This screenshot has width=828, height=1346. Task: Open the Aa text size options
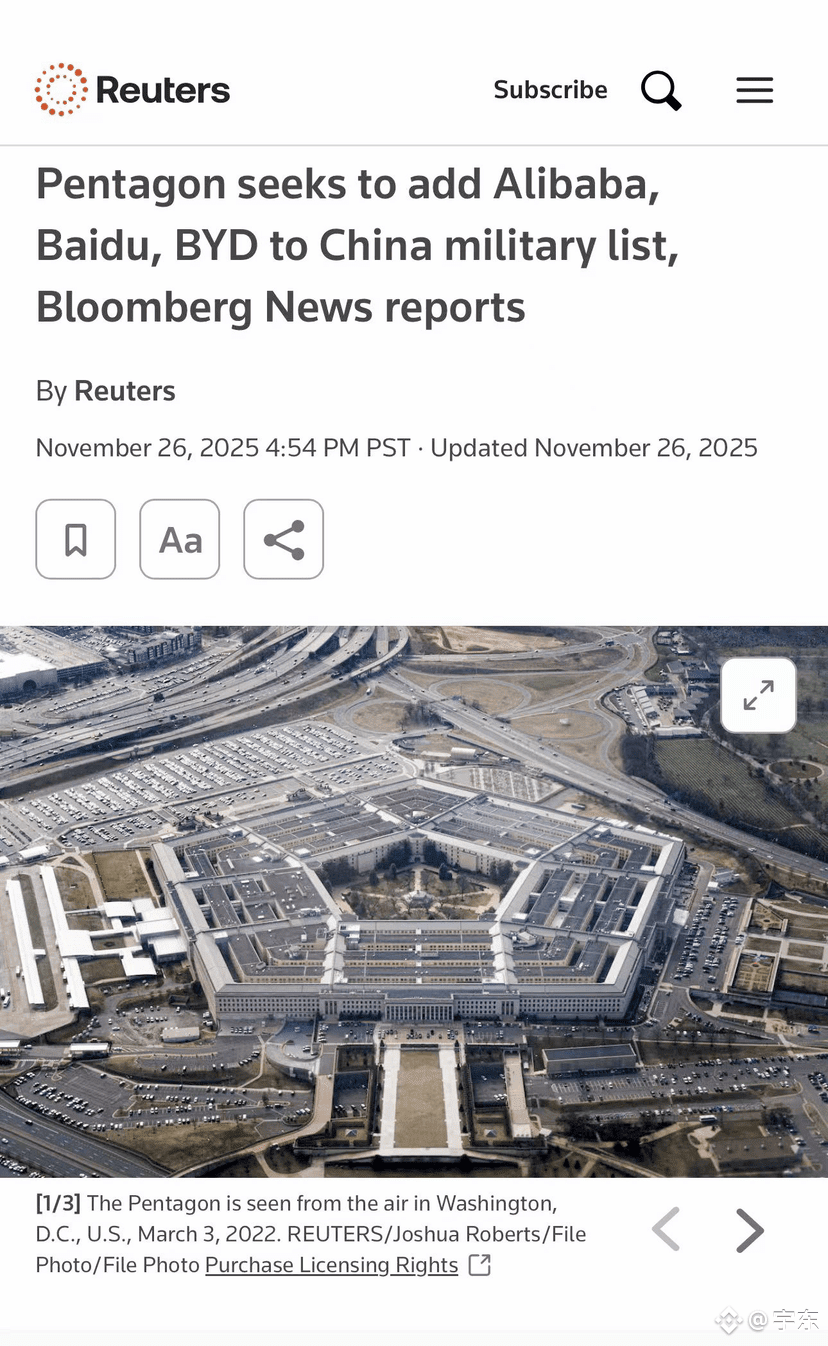(x=180, y=539)
